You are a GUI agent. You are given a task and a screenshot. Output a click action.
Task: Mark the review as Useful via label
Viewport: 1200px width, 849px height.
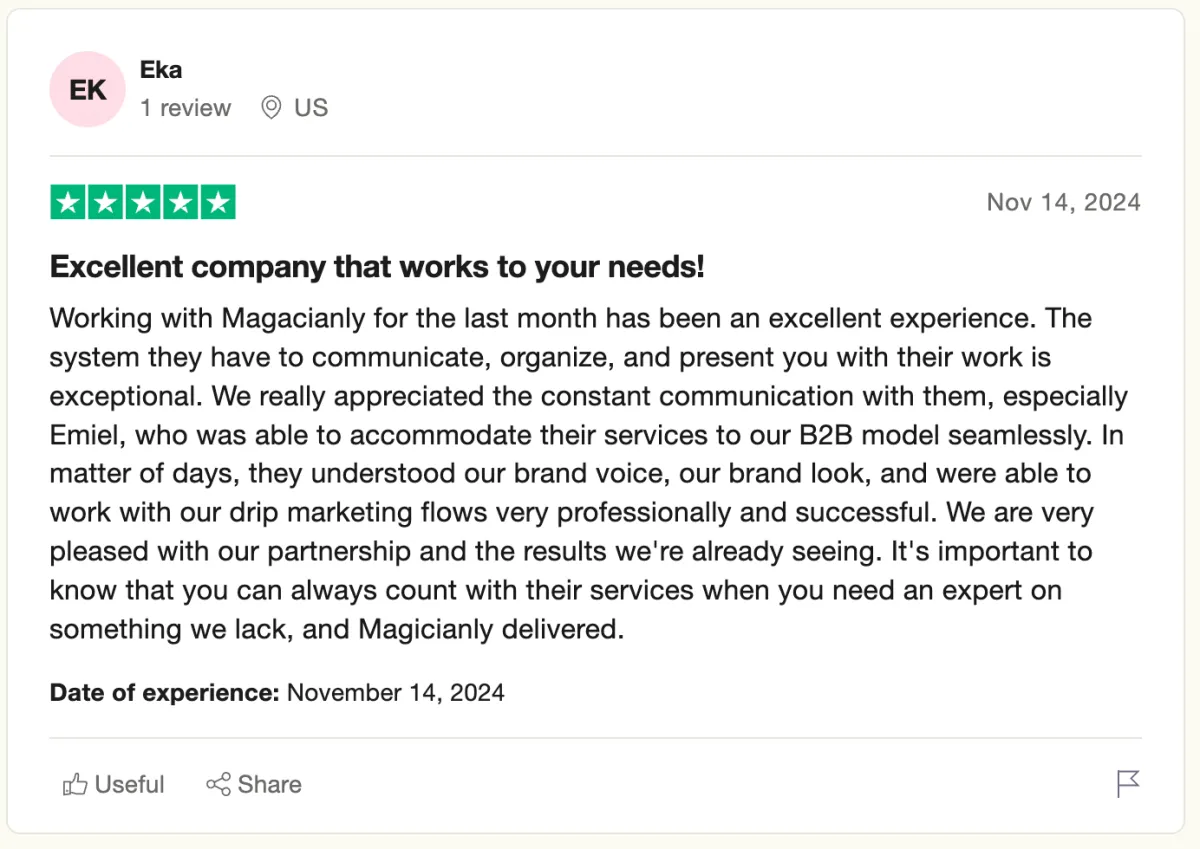point(129,785)
